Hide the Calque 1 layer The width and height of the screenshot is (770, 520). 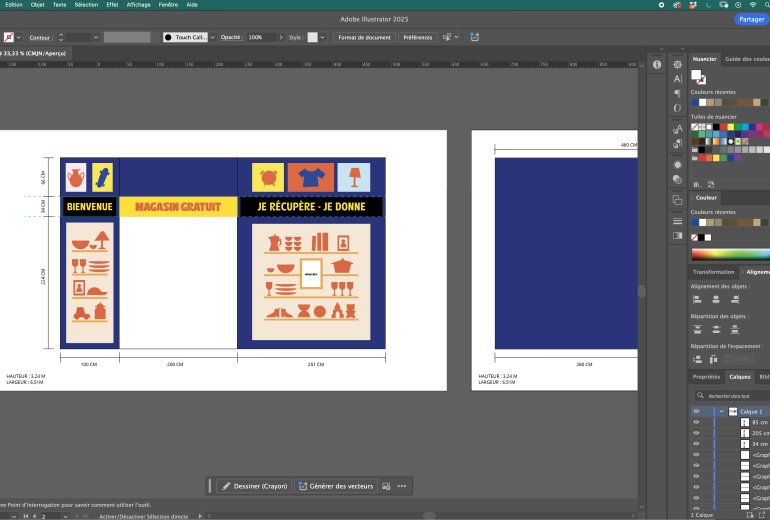click(x=696, y=411)
